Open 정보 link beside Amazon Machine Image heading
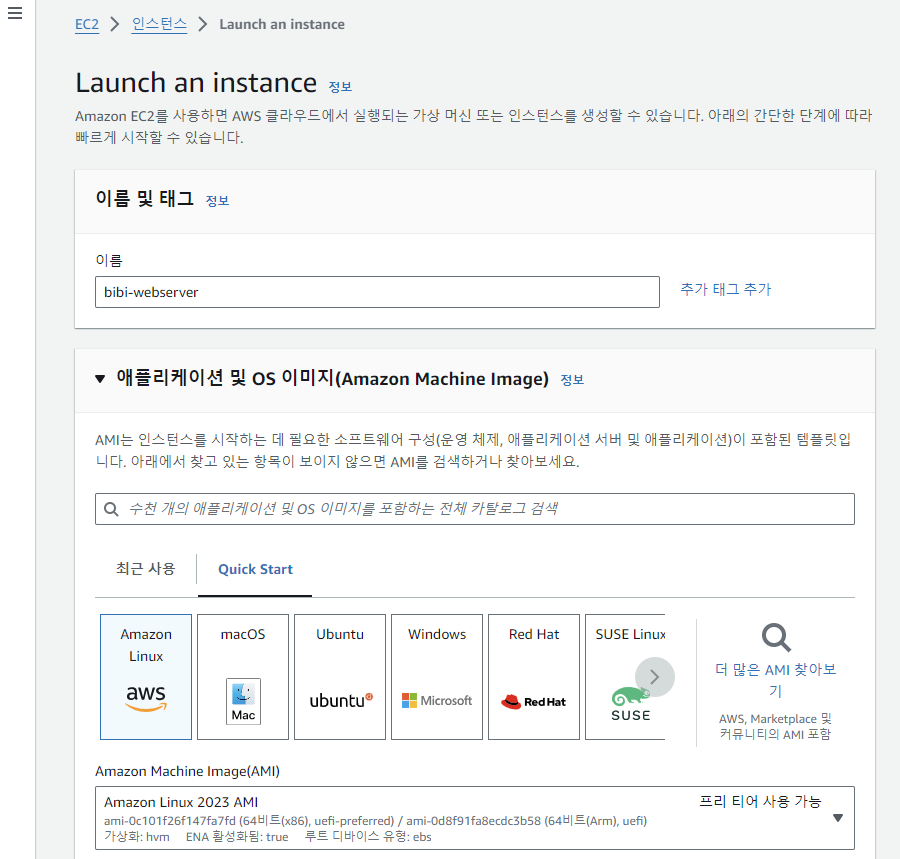Screen dimensions: 900x859 pos(572,380)
